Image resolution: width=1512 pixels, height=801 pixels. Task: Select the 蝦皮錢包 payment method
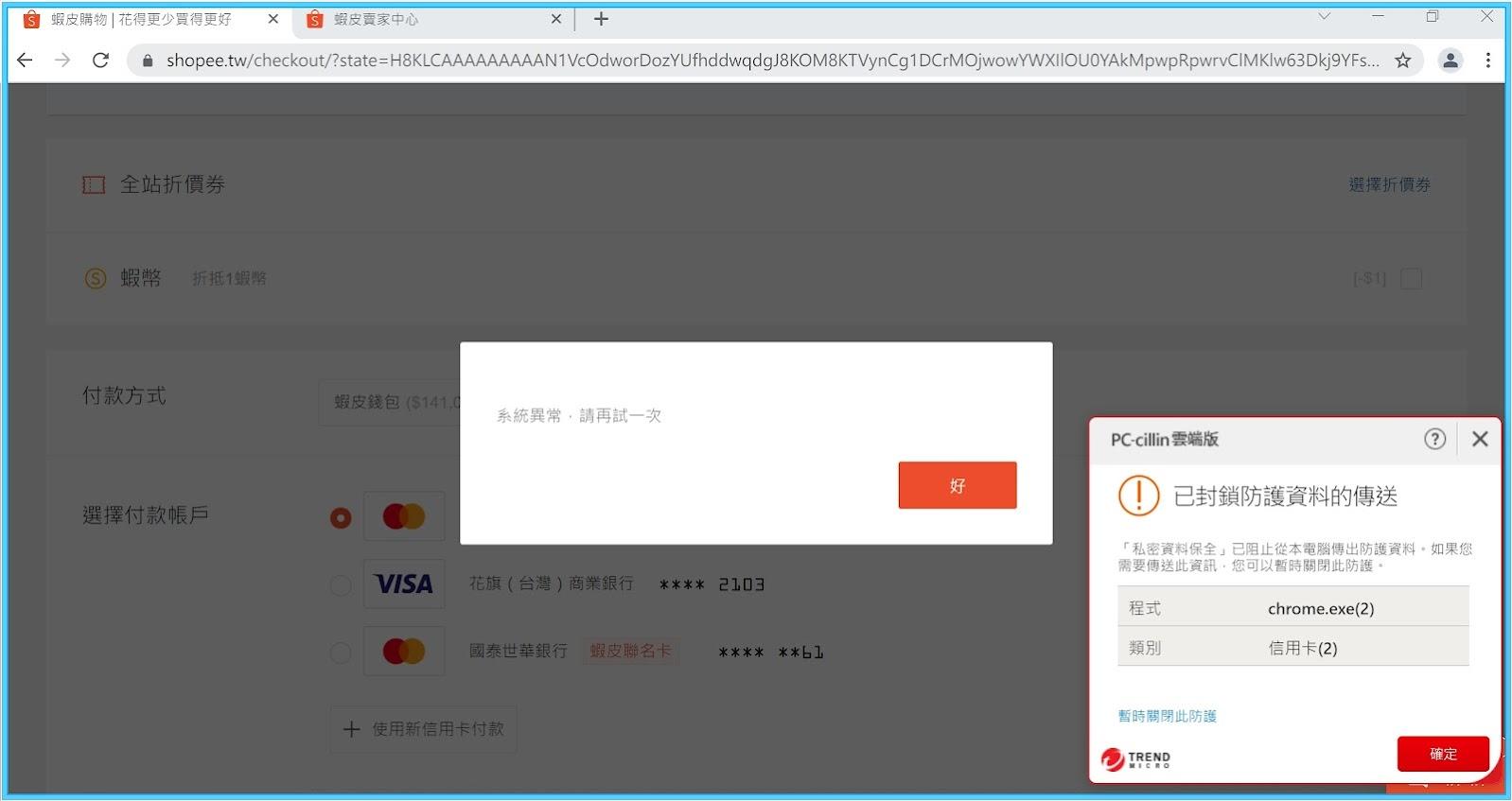pyautogui.click(x=390, y=402)
